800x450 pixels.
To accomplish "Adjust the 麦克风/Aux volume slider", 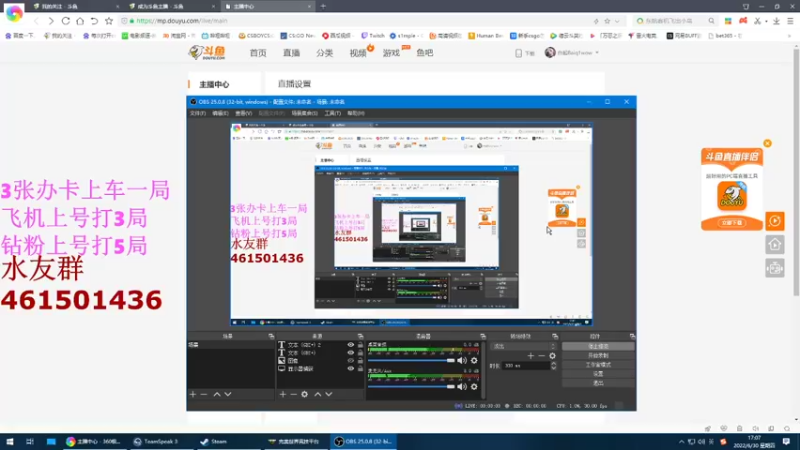I will tap(411, 387).
